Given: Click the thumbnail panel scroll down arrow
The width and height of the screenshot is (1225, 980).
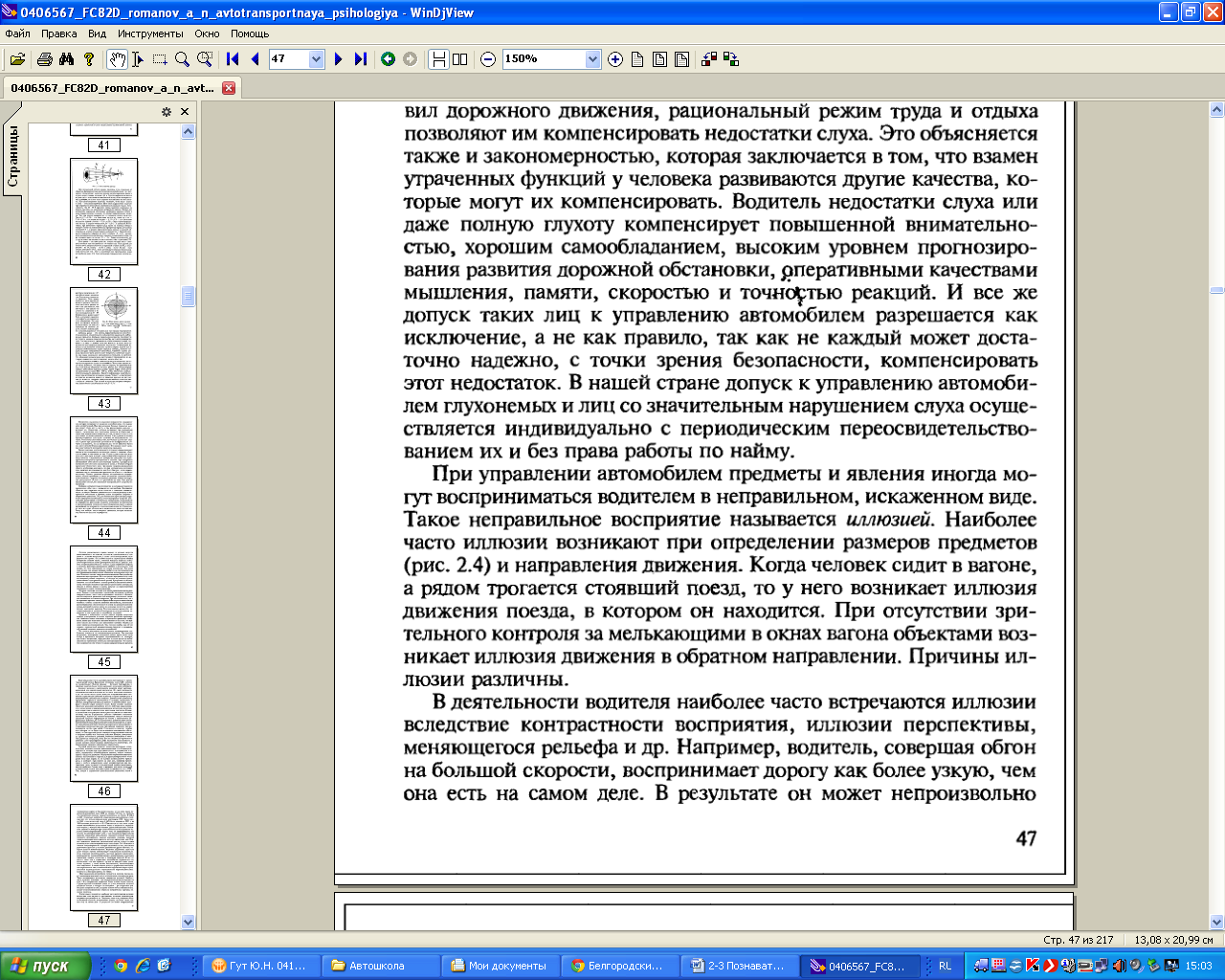Looking at the screenshot, I should click(x=188, y=923).
